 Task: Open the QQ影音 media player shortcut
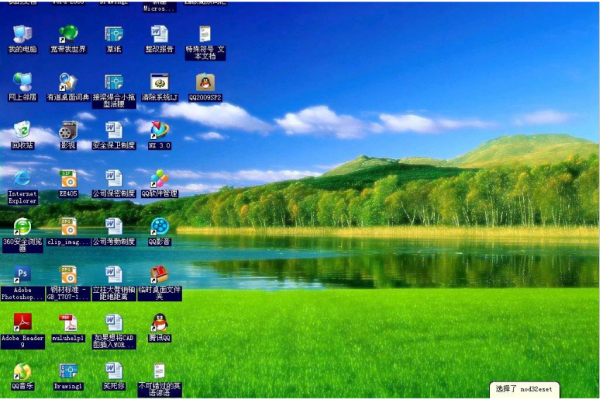159,227
